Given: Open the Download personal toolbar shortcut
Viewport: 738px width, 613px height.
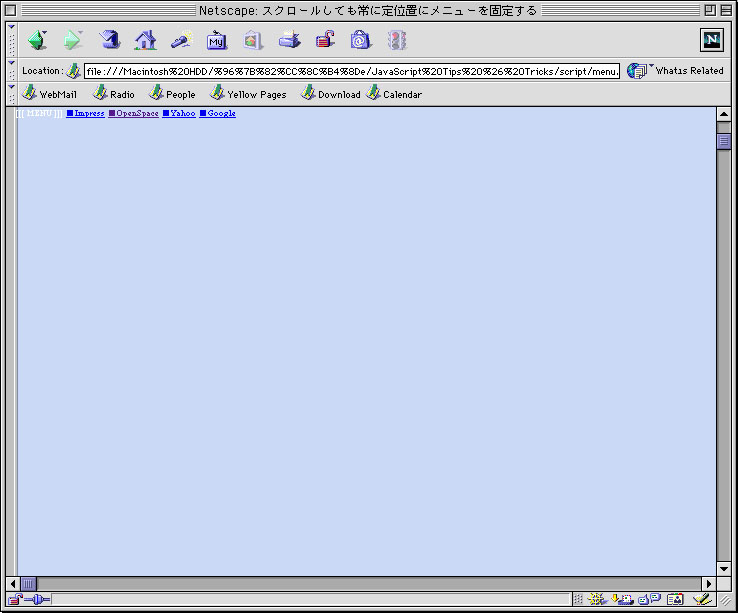Looking at the screenshot, I should 330,93.
